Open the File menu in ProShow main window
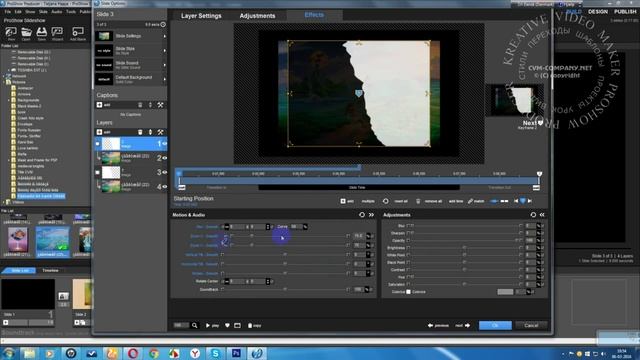The image size is (640, 360). click(7, 12)
